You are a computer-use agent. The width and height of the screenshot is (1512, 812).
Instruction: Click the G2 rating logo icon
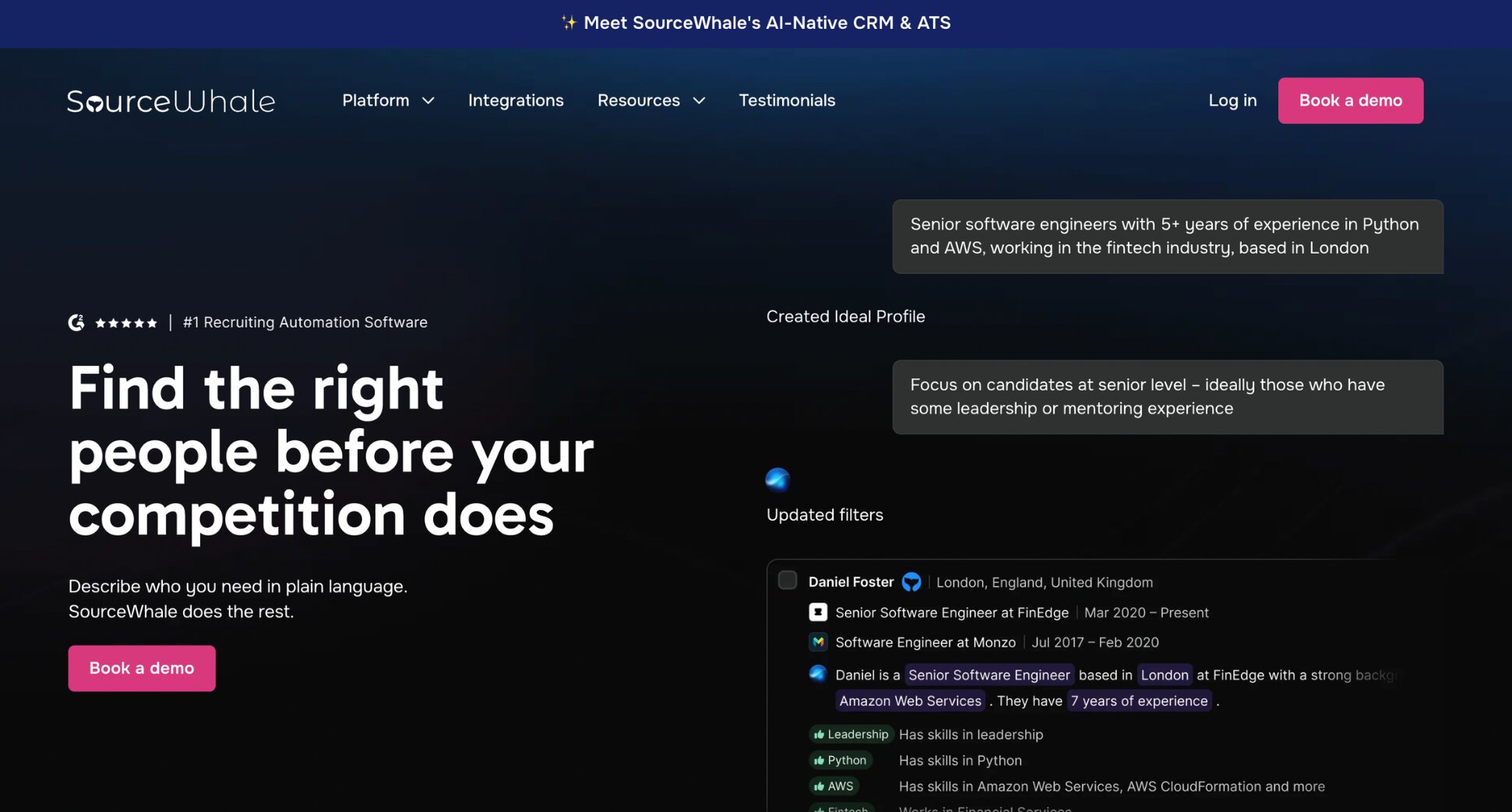point(76,322)
